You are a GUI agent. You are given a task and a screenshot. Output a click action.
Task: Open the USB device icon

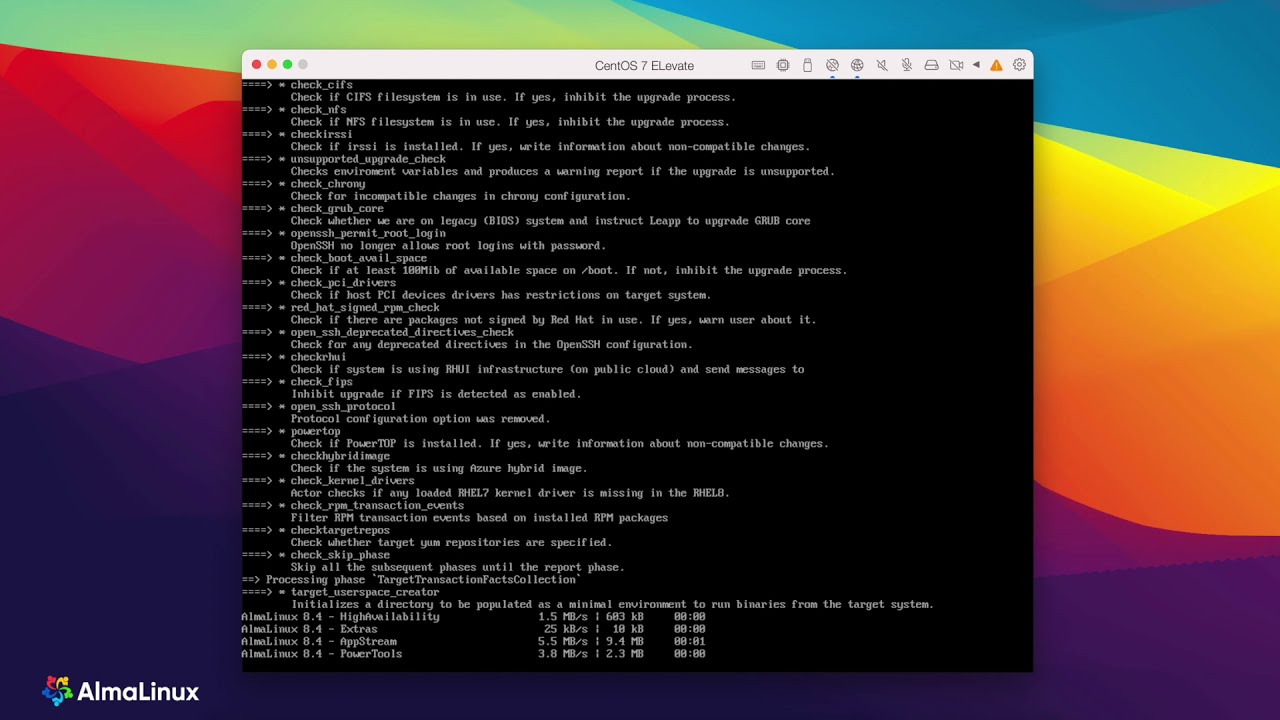coord(807,65)
